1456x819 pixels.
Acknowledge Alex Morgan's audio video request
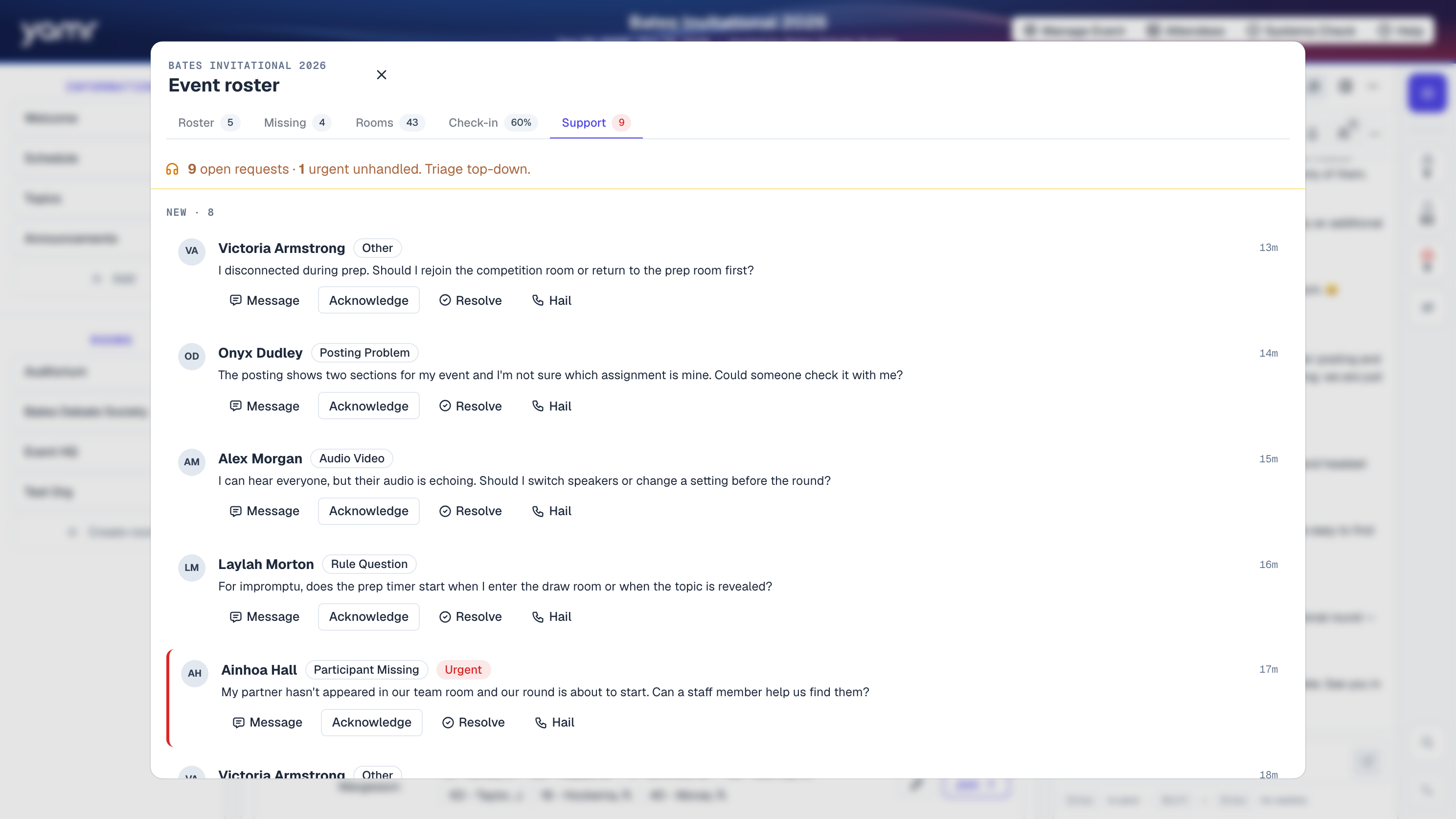pyautogui.click(x=368, y=511)
